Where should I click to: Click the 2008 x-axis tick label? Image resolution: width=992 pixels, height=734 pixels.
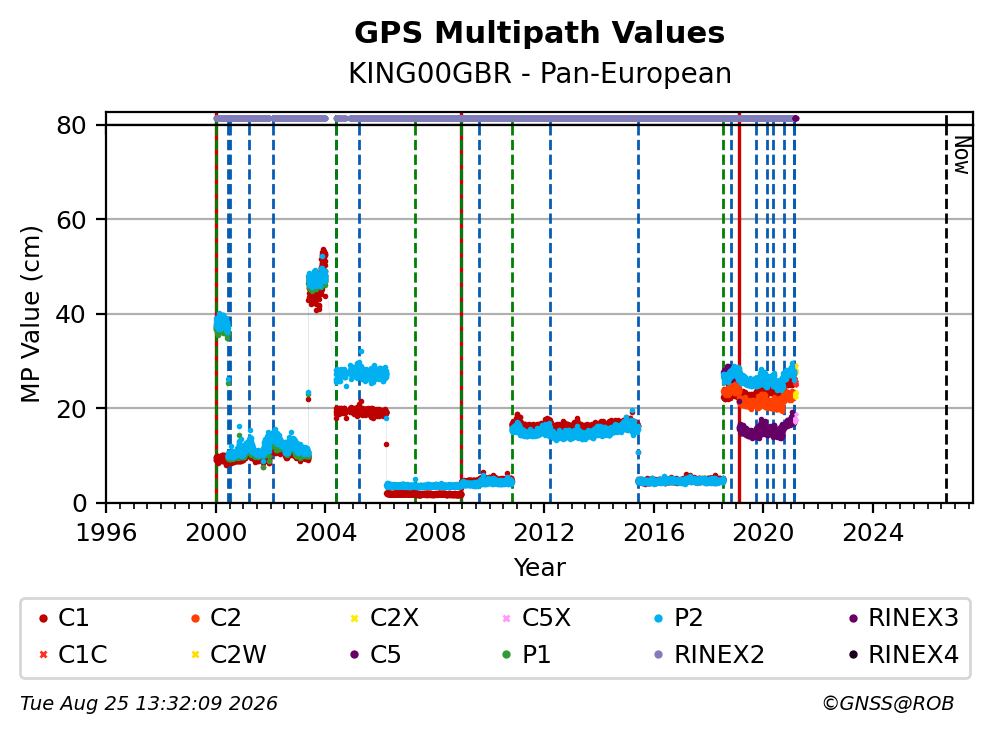(435, 533)
